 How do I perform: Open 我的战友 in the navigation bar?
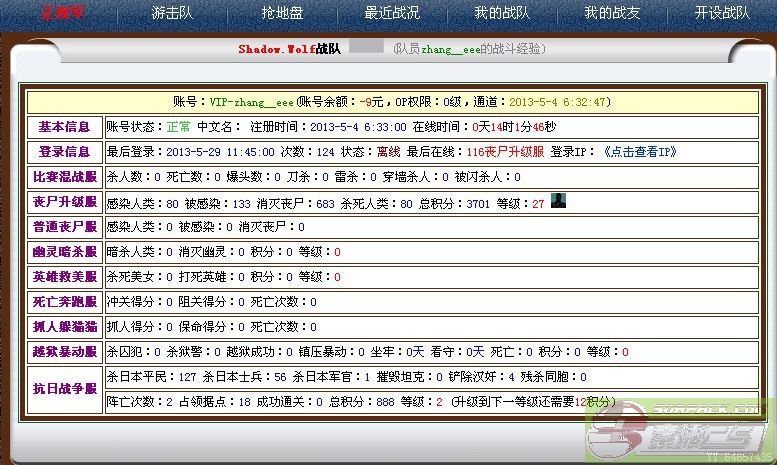pos(611,13)
